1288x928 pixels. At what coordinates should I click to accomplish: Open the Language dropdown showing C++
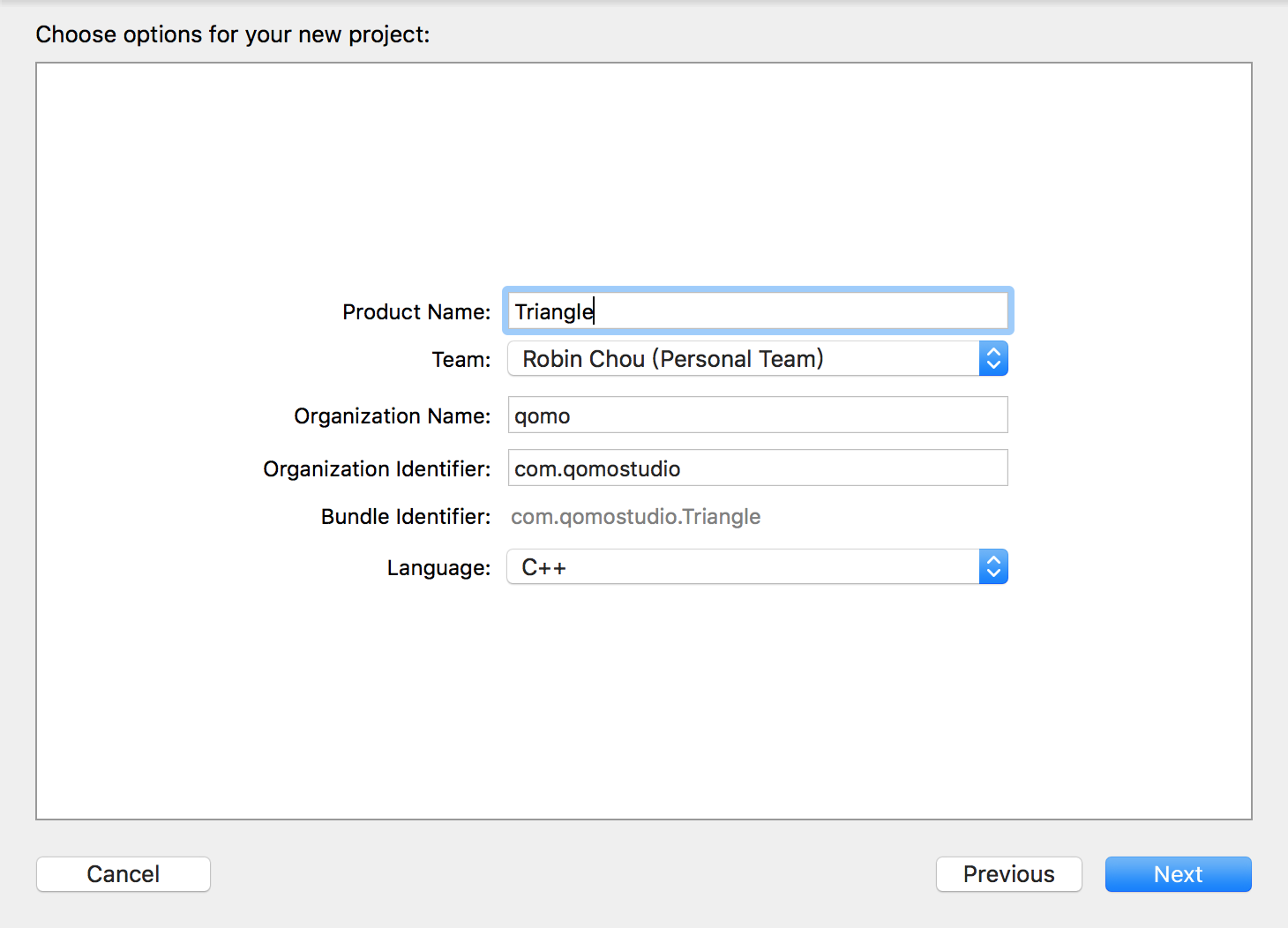pos(758,567)
